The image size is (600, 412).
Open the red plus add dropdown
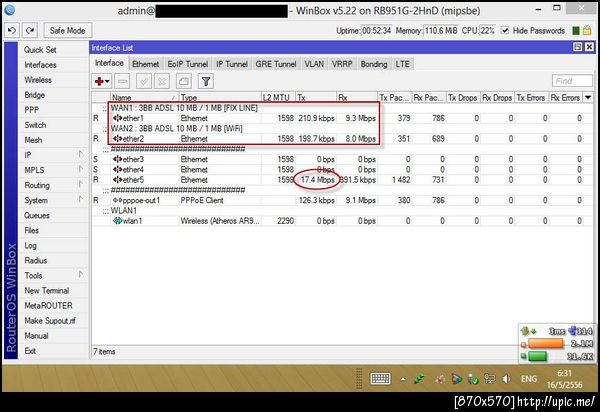(x=102, y=81)
